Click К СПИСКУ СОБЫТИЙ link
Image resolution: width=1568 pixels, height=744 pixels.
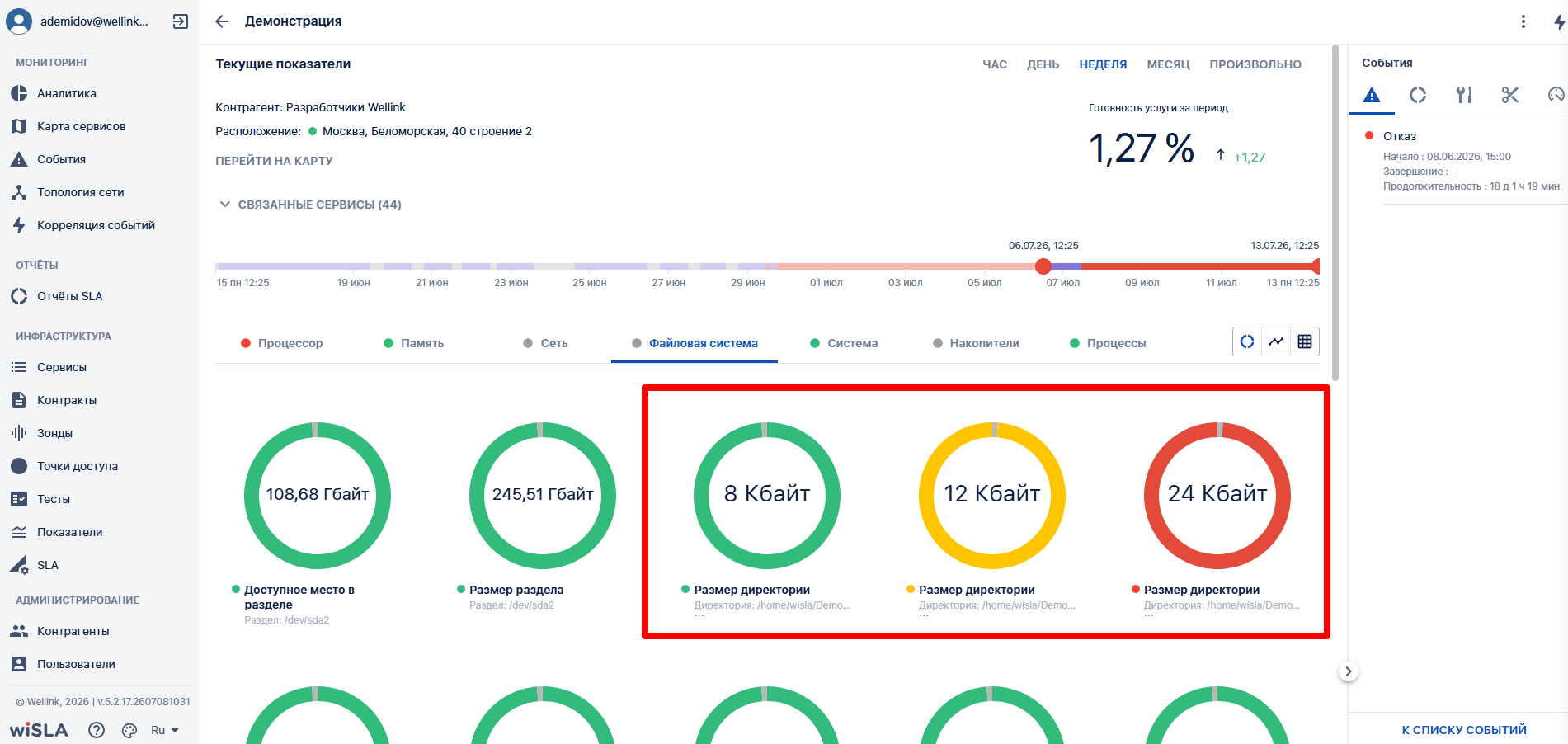[1464, 730]
